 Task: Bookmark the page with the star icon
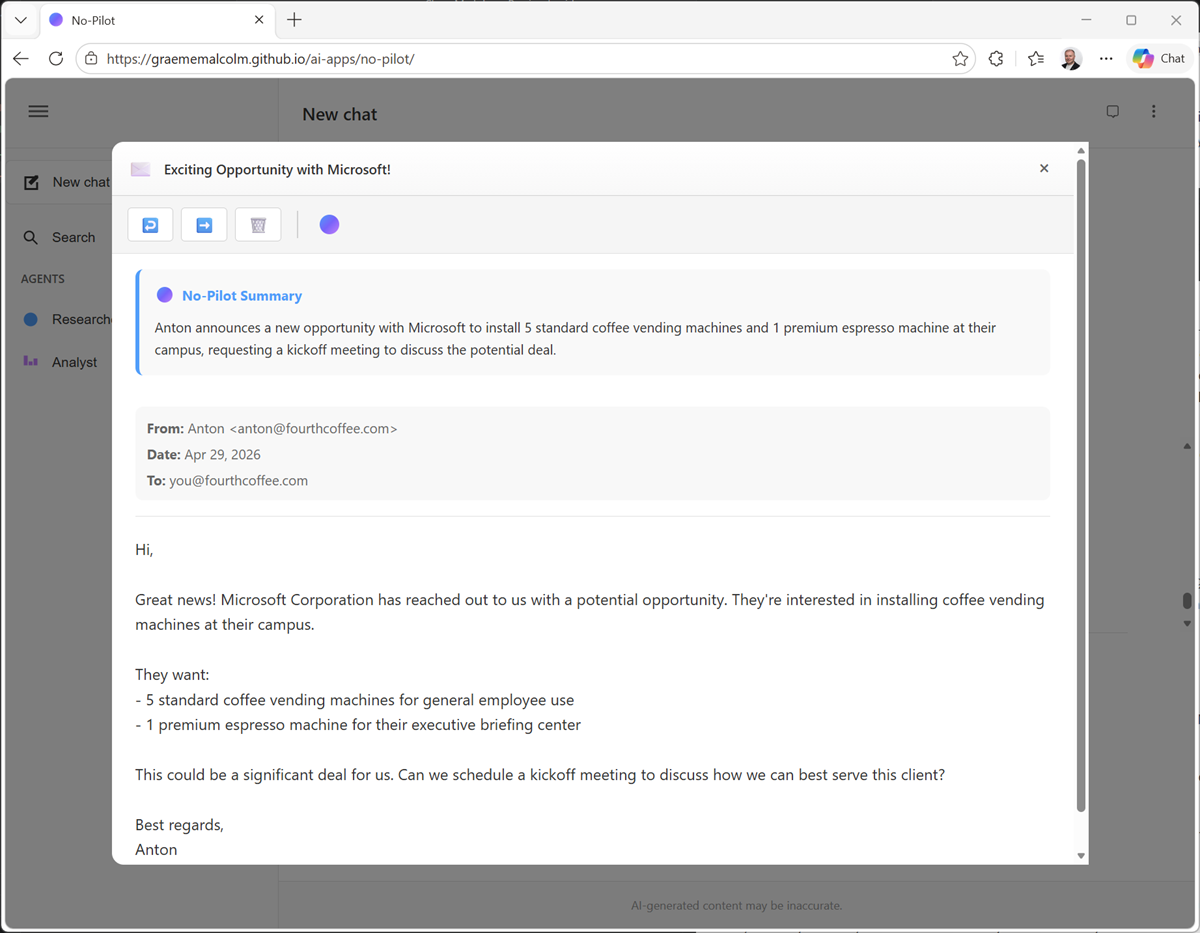pos(960,59)
